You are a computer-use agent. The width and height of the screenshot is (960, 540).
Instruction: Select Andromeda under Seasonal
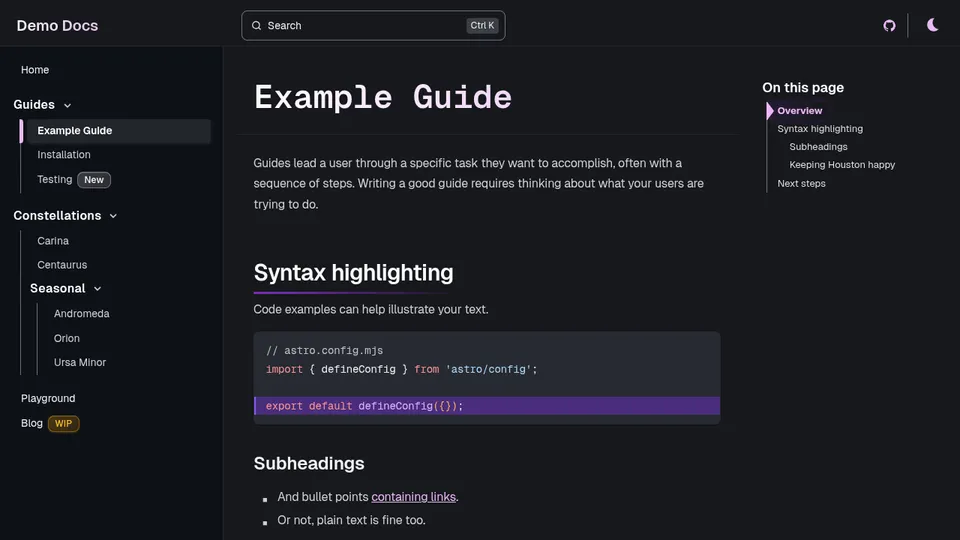tap(81, 314)
